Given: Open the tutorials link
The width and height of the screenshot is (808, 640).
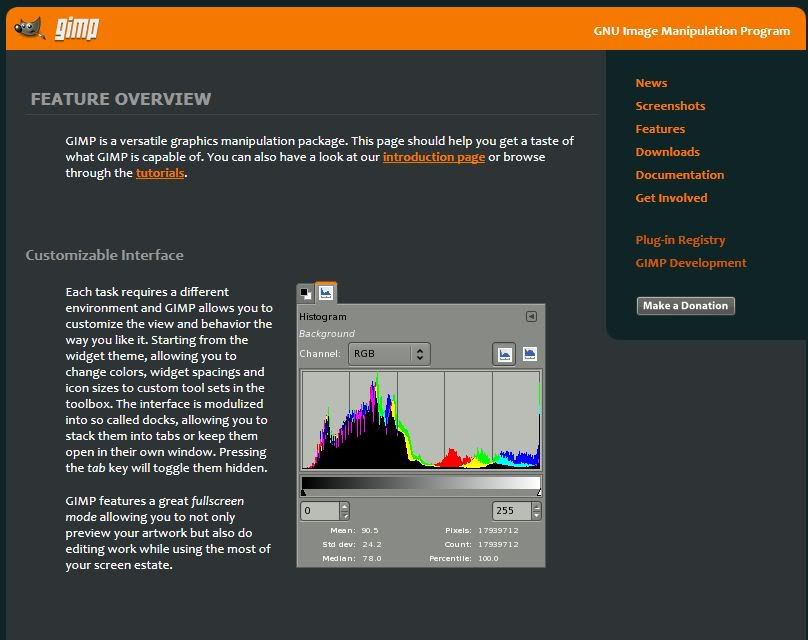Looking at the screenshot, I should click(x=160, y=173).
